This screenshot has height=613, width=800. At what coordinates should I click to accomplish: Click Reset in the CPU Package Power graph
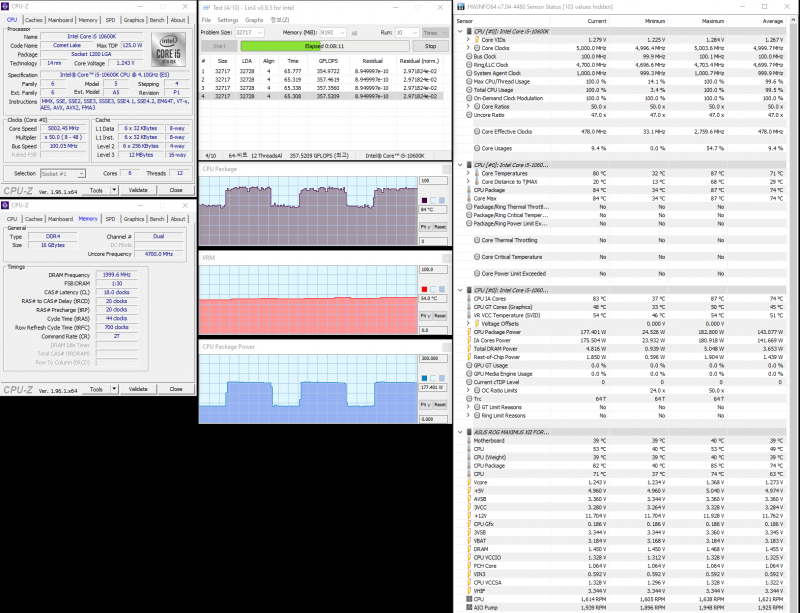tap(440, 404)
